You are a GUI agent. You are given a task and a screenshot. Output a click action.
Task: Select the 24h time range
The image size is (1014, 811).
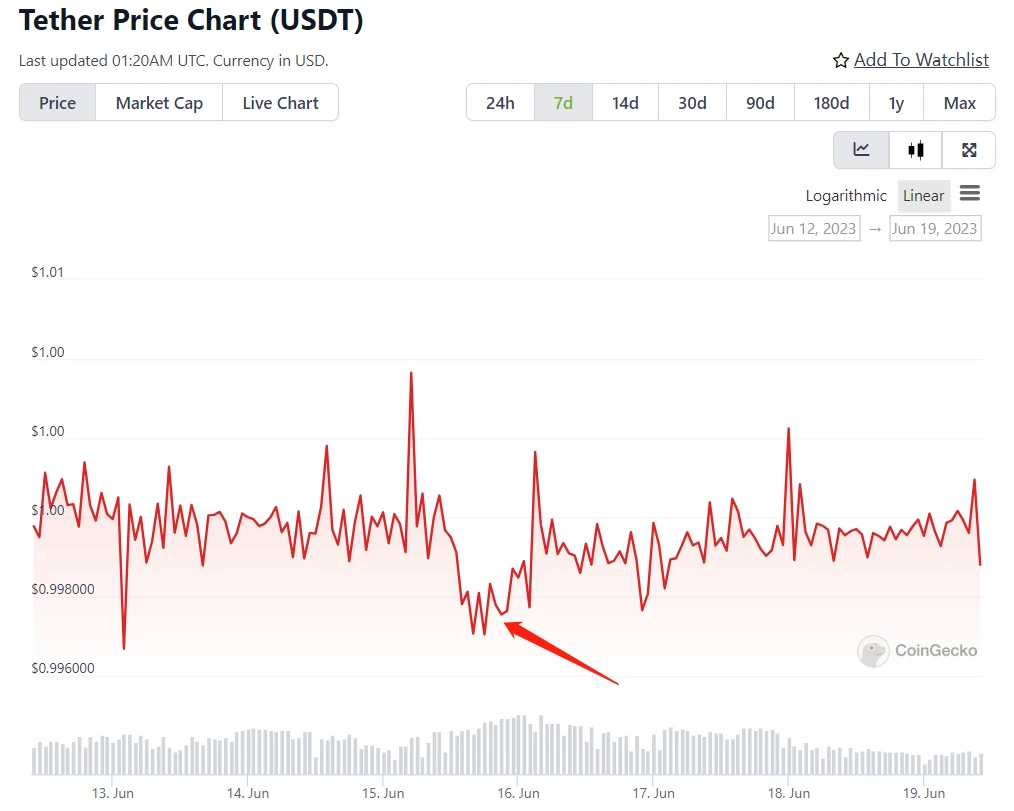[x=500, y=103]
